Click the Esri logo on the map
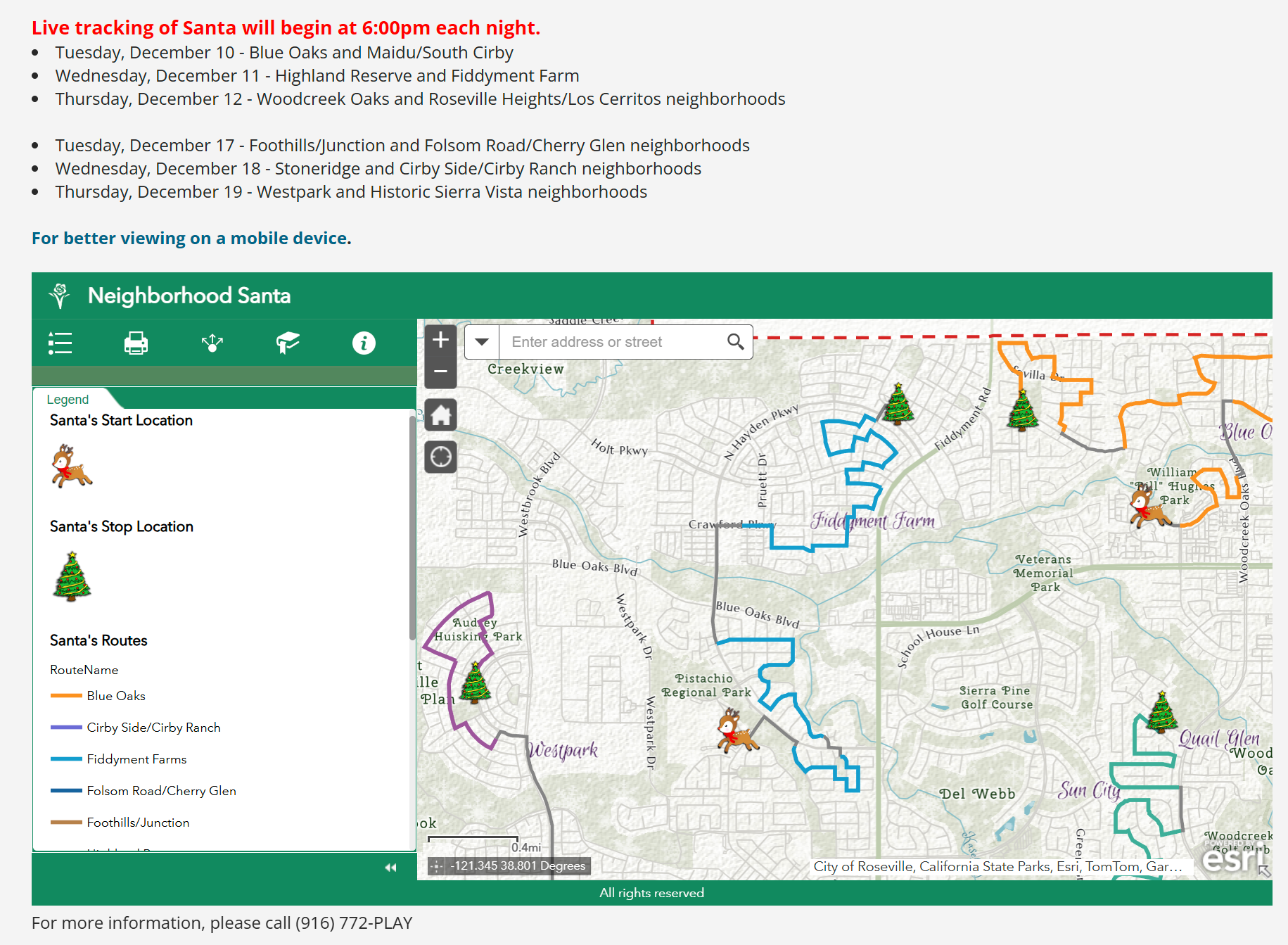Image resolution: width=1288 pixels, height=945 pixels. (1229, 858)
